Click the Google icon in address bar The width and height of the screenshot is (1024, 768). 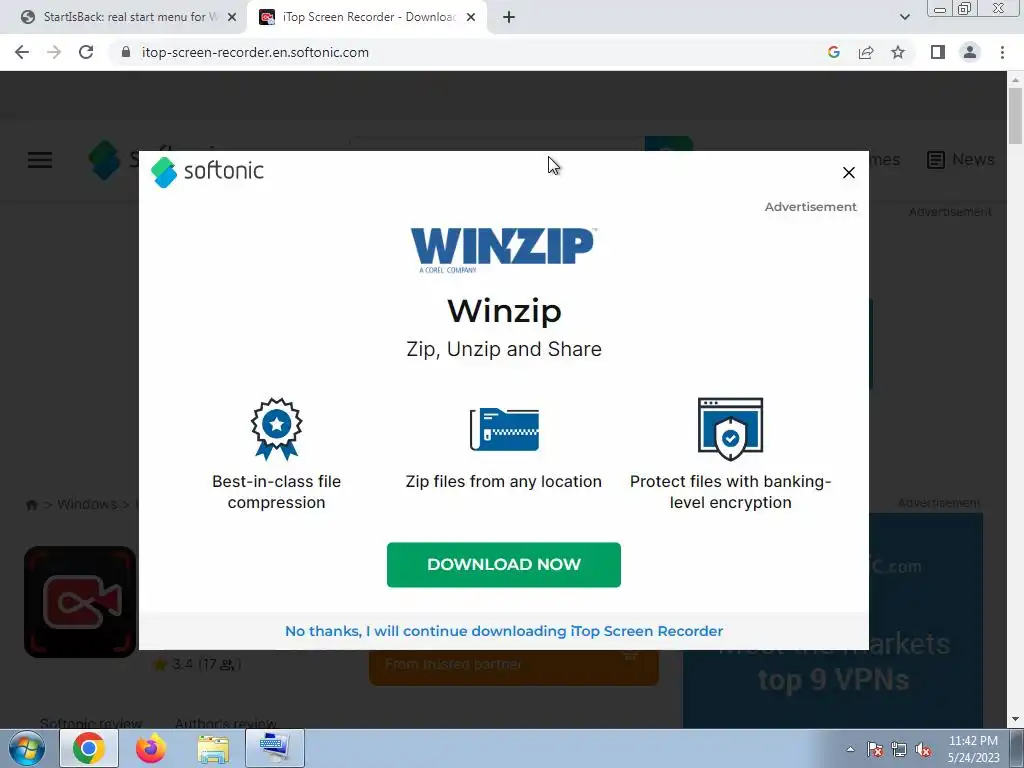833,52
